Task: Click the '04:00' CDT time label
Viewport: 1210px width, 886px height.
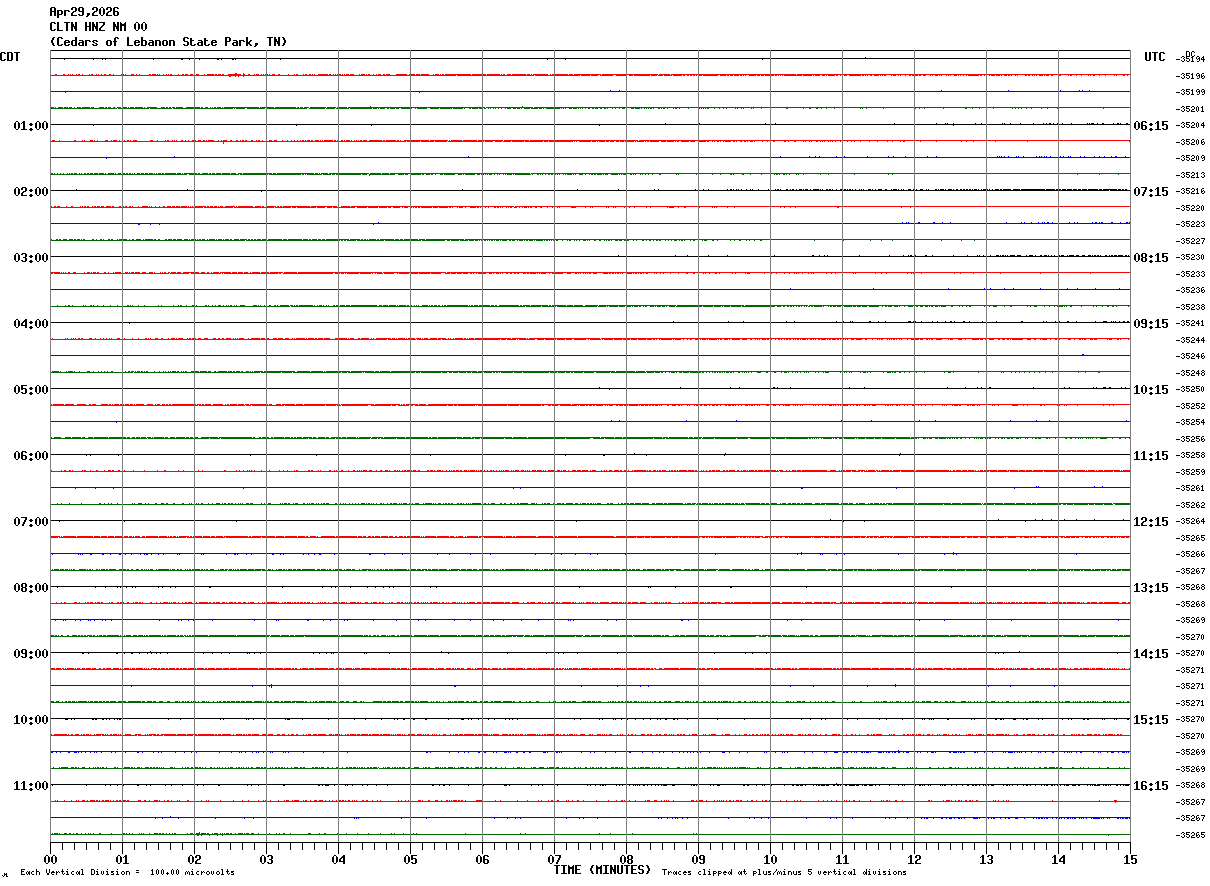Action: [31, 324]
